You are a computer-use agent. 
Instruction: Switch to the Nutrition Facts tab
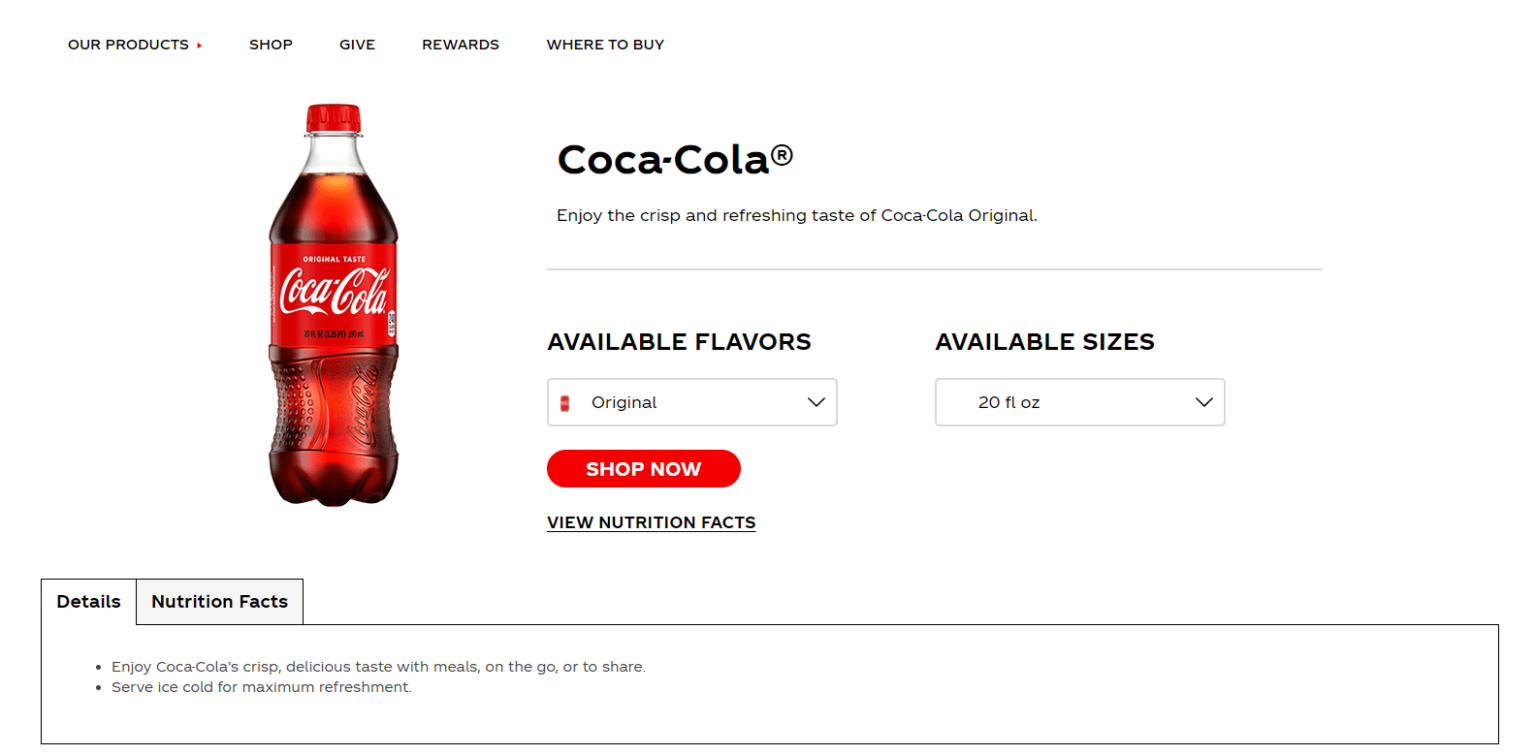219,601
